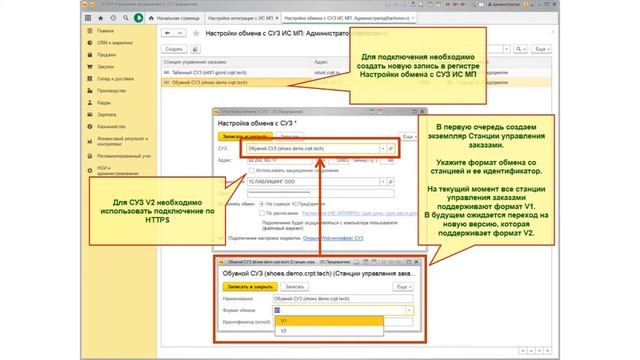Switch to the Начальная страница tab
The width and height of the screenshot is (640, 360).
(175, 18)
